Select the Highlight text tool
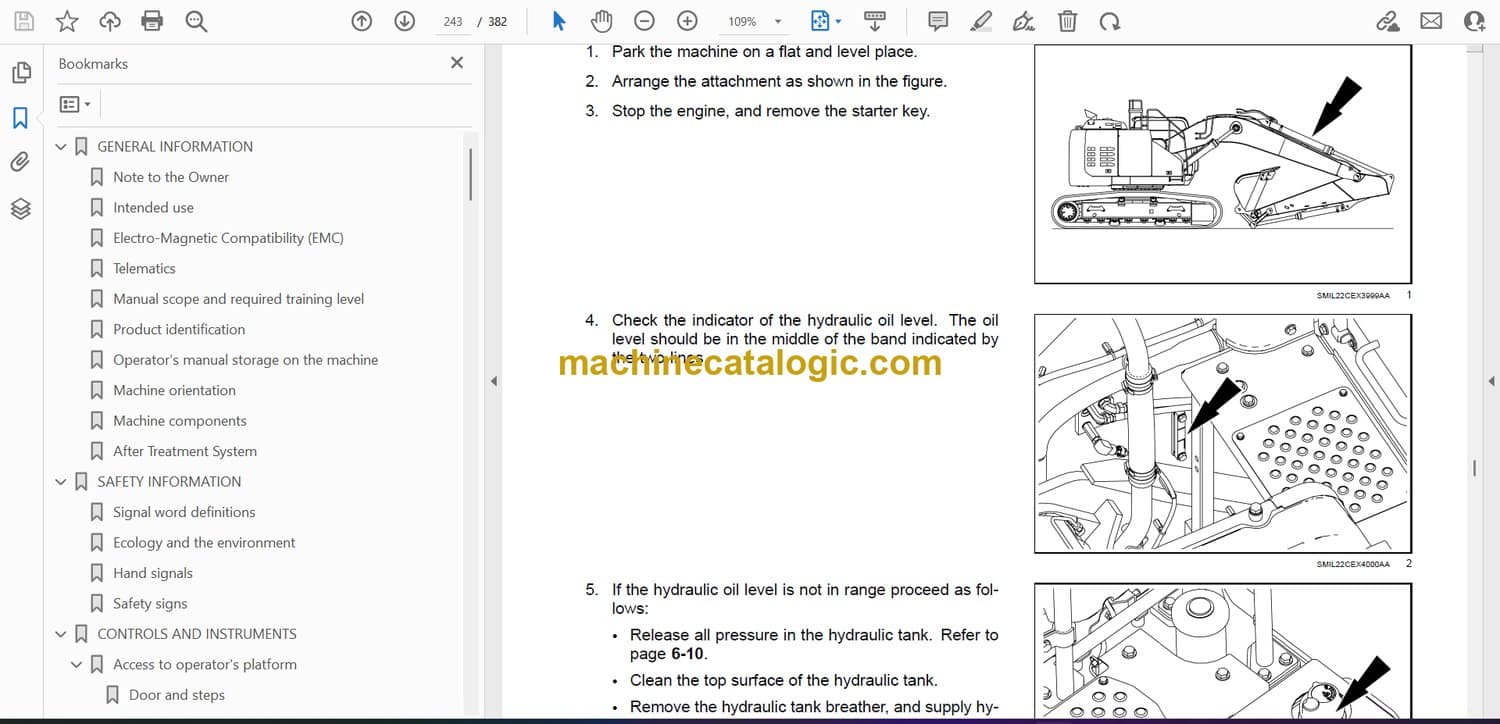Image resolution: width=1500 pixels, height=724 pixels. point(981,21)
